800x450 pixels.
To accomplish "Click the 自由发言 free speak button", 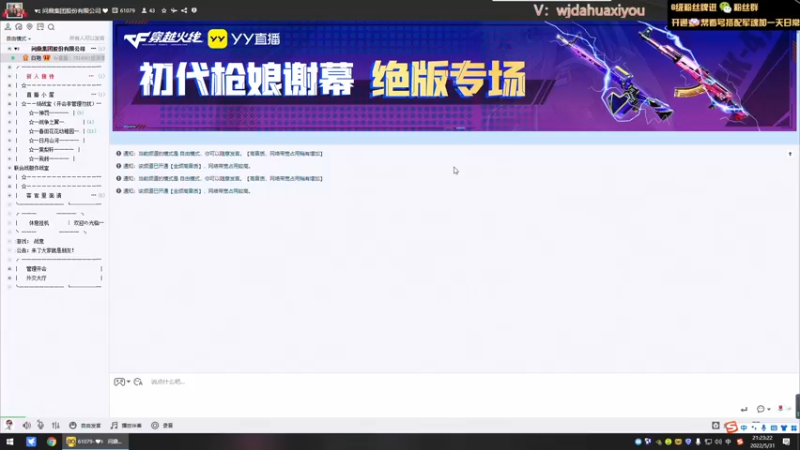I will 85,425.
